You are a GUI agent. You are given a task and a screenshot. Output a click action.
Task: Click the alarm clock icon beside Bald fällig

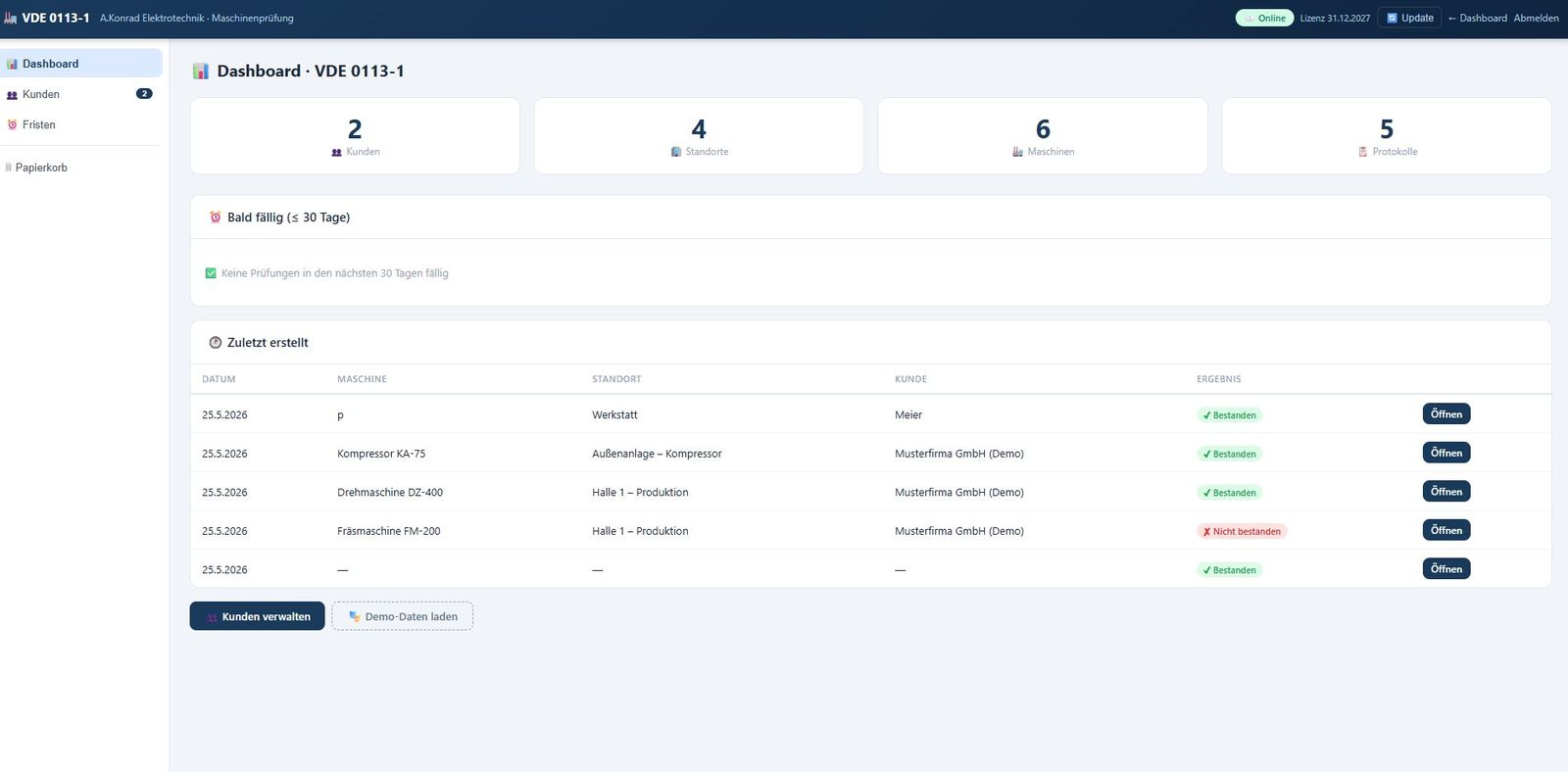216,217
